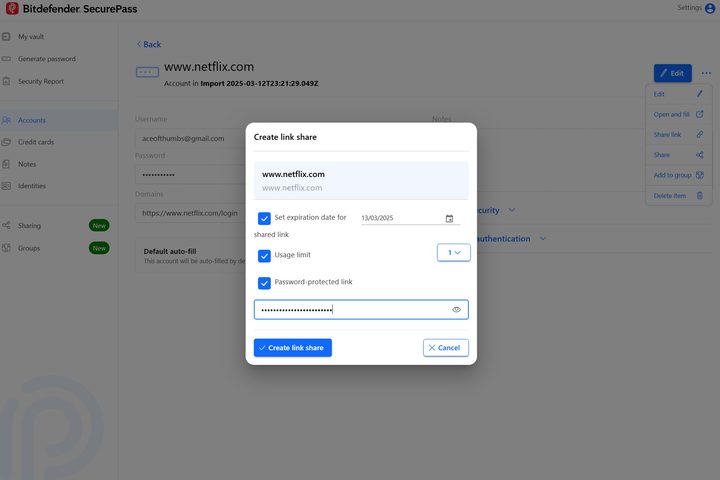Select Share menu entry

point(679,155)
